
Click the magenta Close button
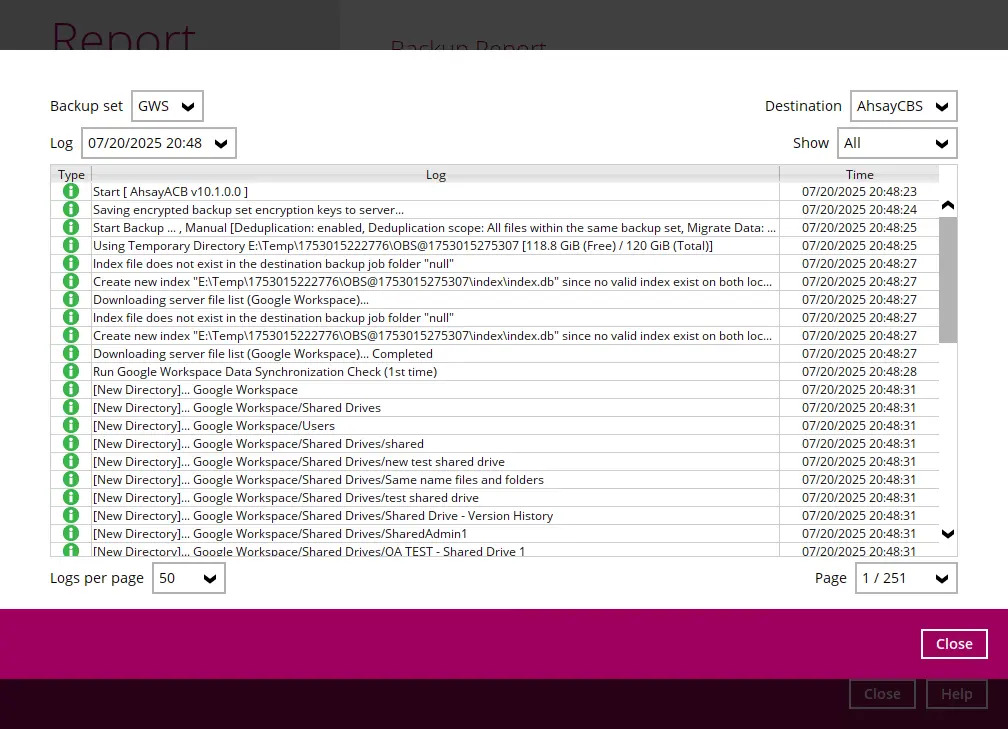tap(953, 643)
